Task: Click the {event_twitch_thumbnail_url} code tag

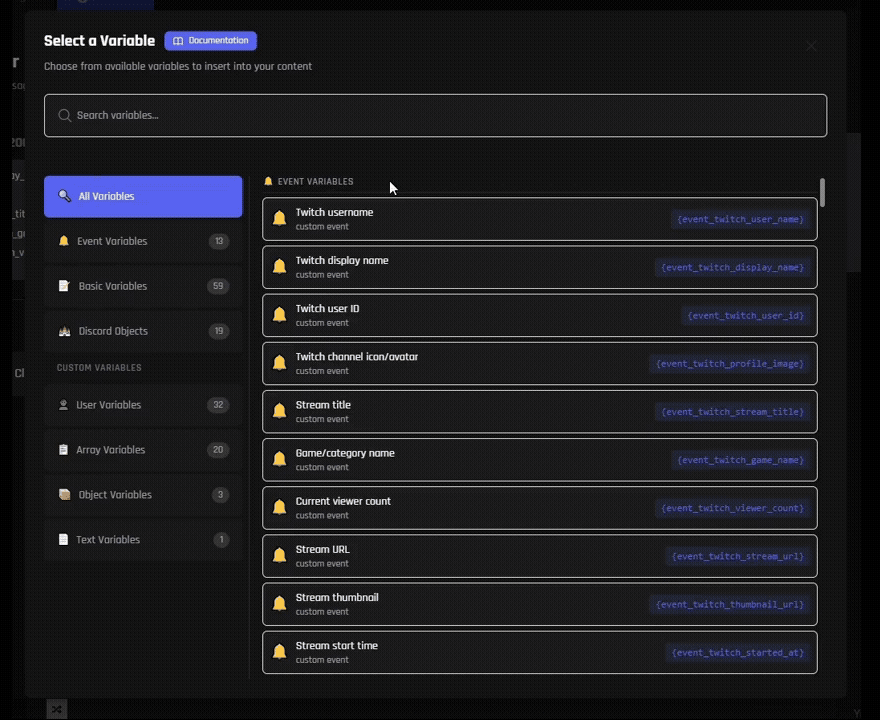Action: pyautogui.click(x=730, y=605)
